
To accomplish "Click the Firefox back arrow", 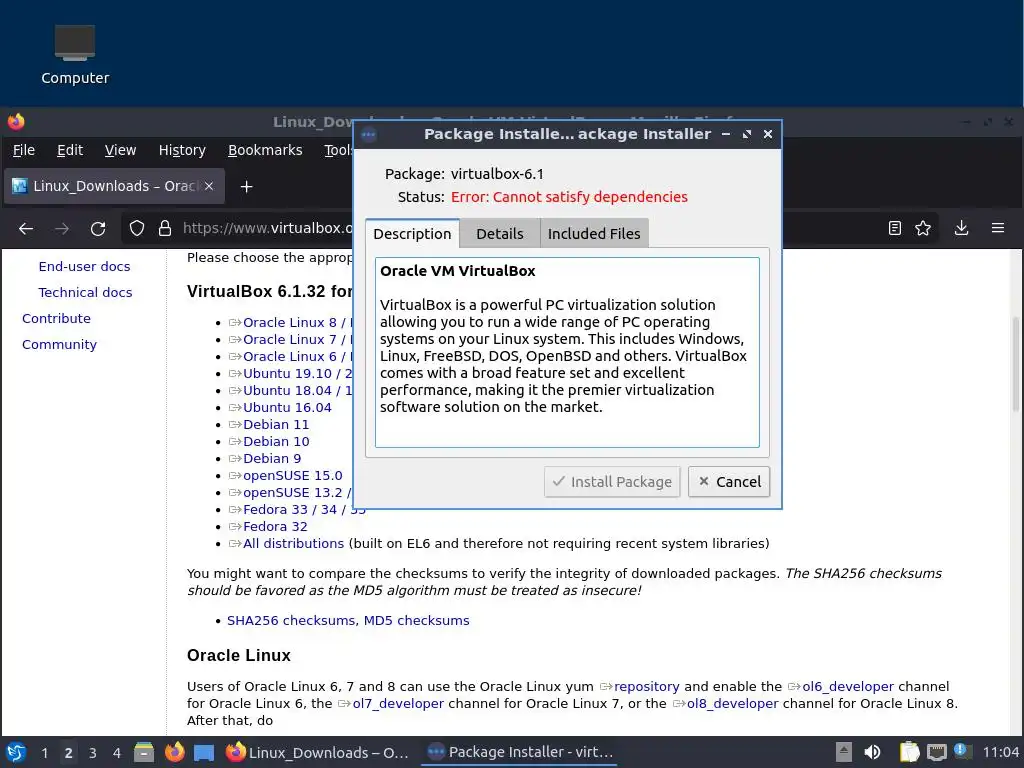I will point(26,229).
